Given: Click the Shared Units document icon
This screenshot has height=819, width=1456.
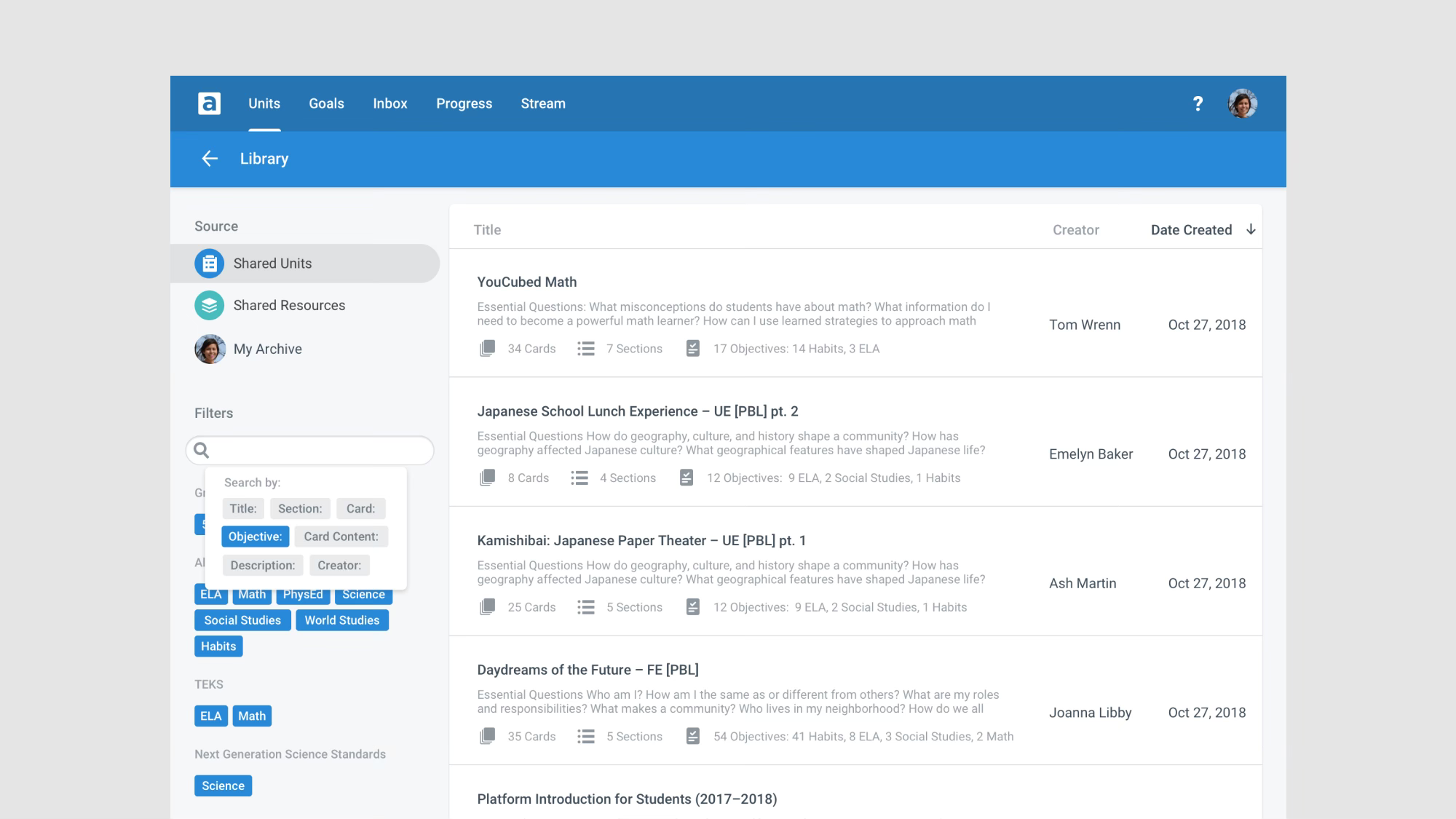Looking at the screenshot, I should (x=209, y=264).
